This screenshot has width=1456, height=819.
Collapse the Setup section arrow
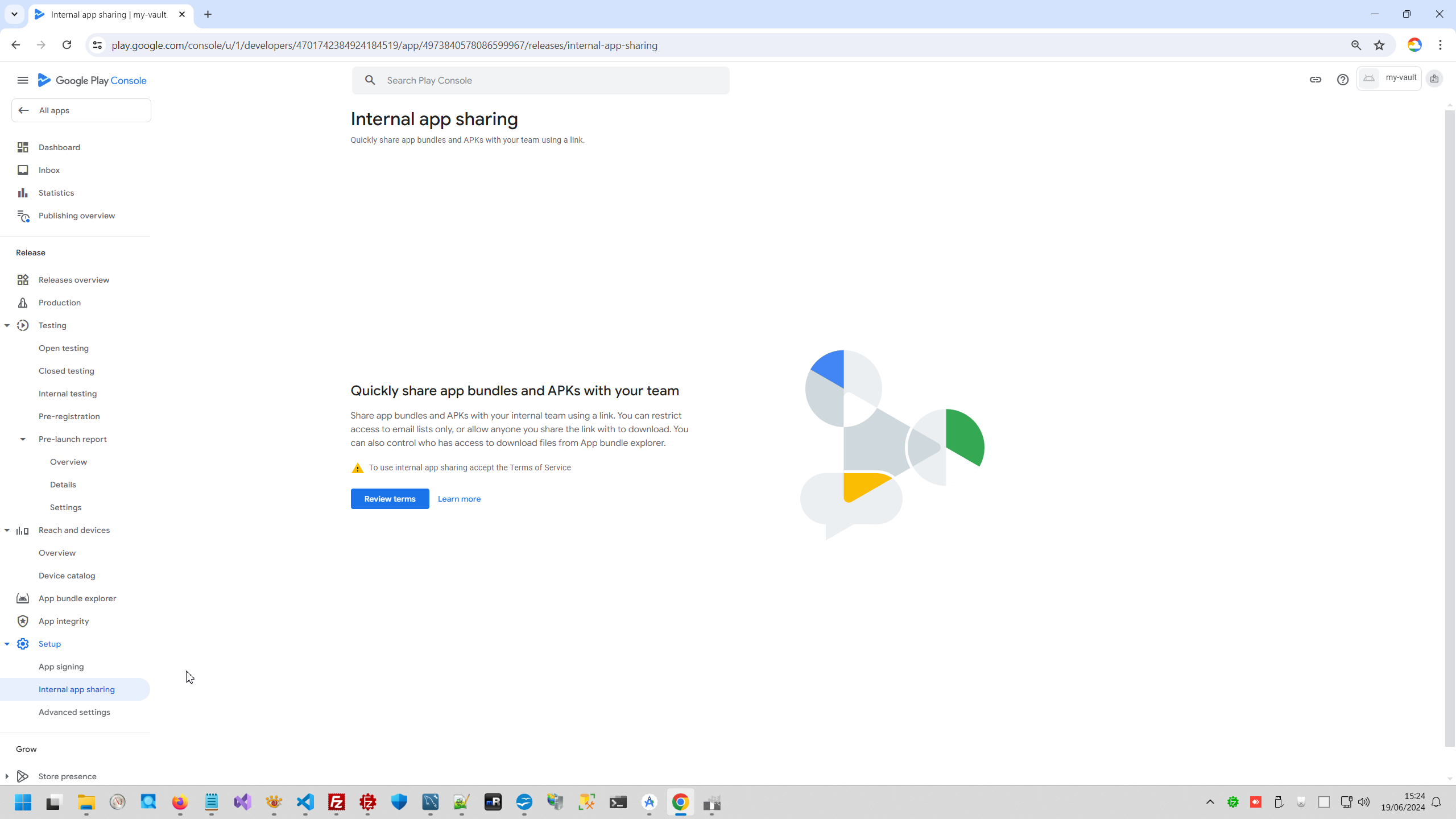coord(7,644)
